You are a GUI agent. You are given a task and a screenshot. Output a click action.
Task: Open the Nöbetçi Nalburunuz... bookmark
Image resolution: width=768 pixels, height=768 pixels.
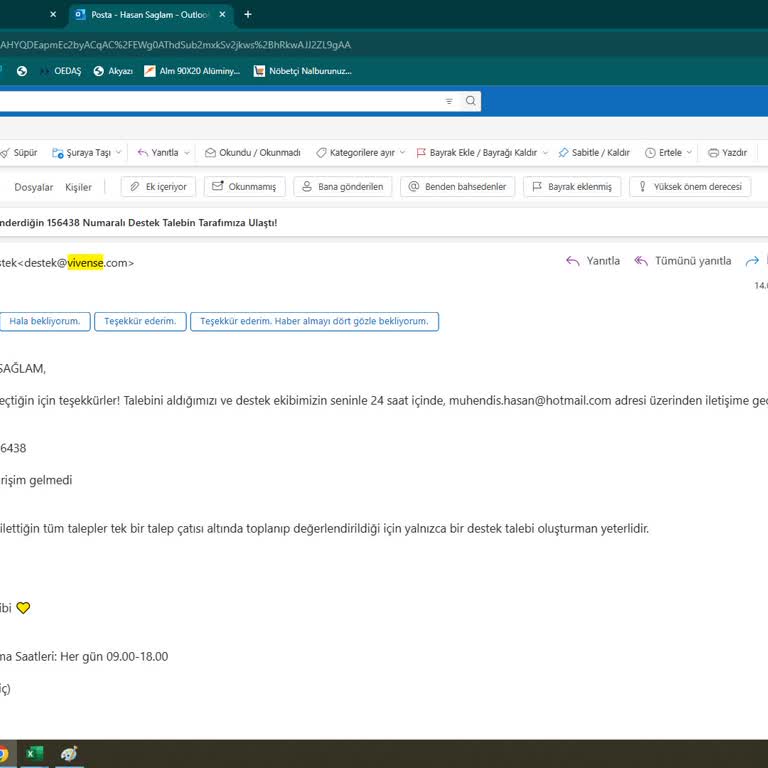(302, 71)
